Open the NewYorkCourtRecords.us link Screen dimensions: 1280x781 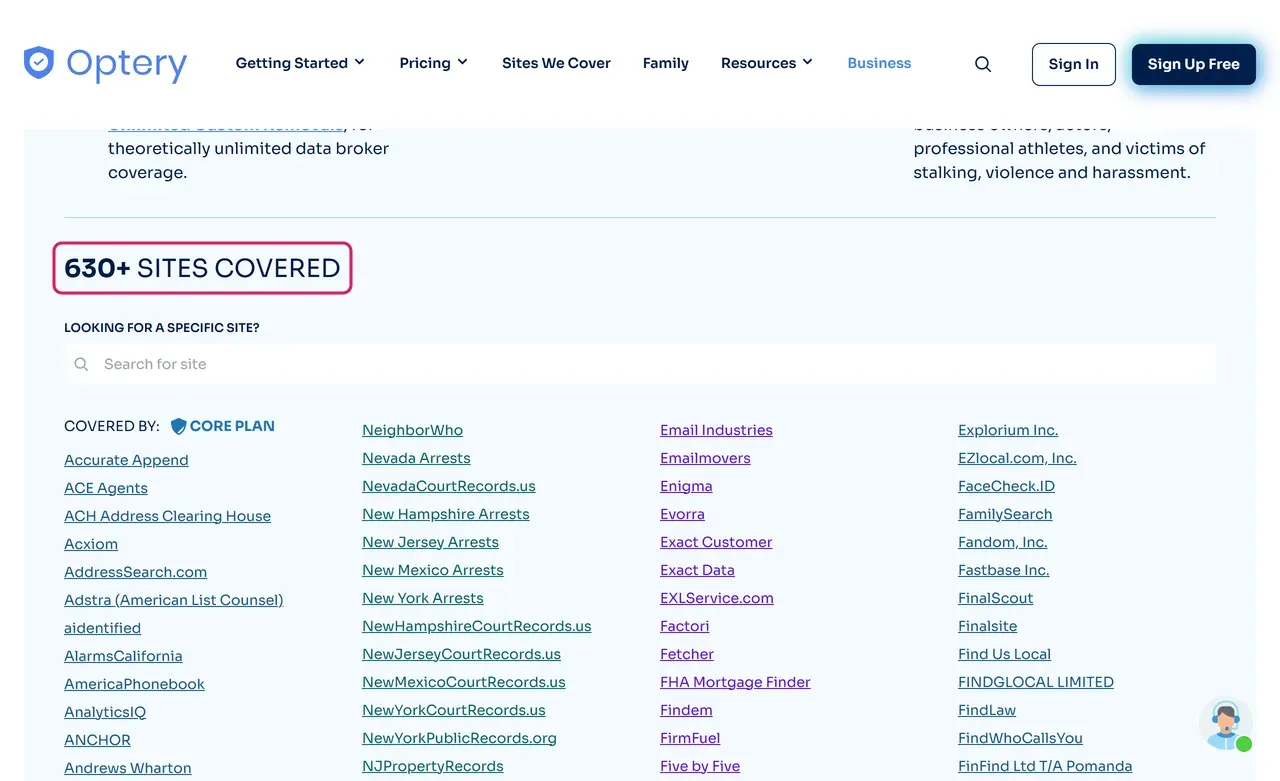point(454,710)
